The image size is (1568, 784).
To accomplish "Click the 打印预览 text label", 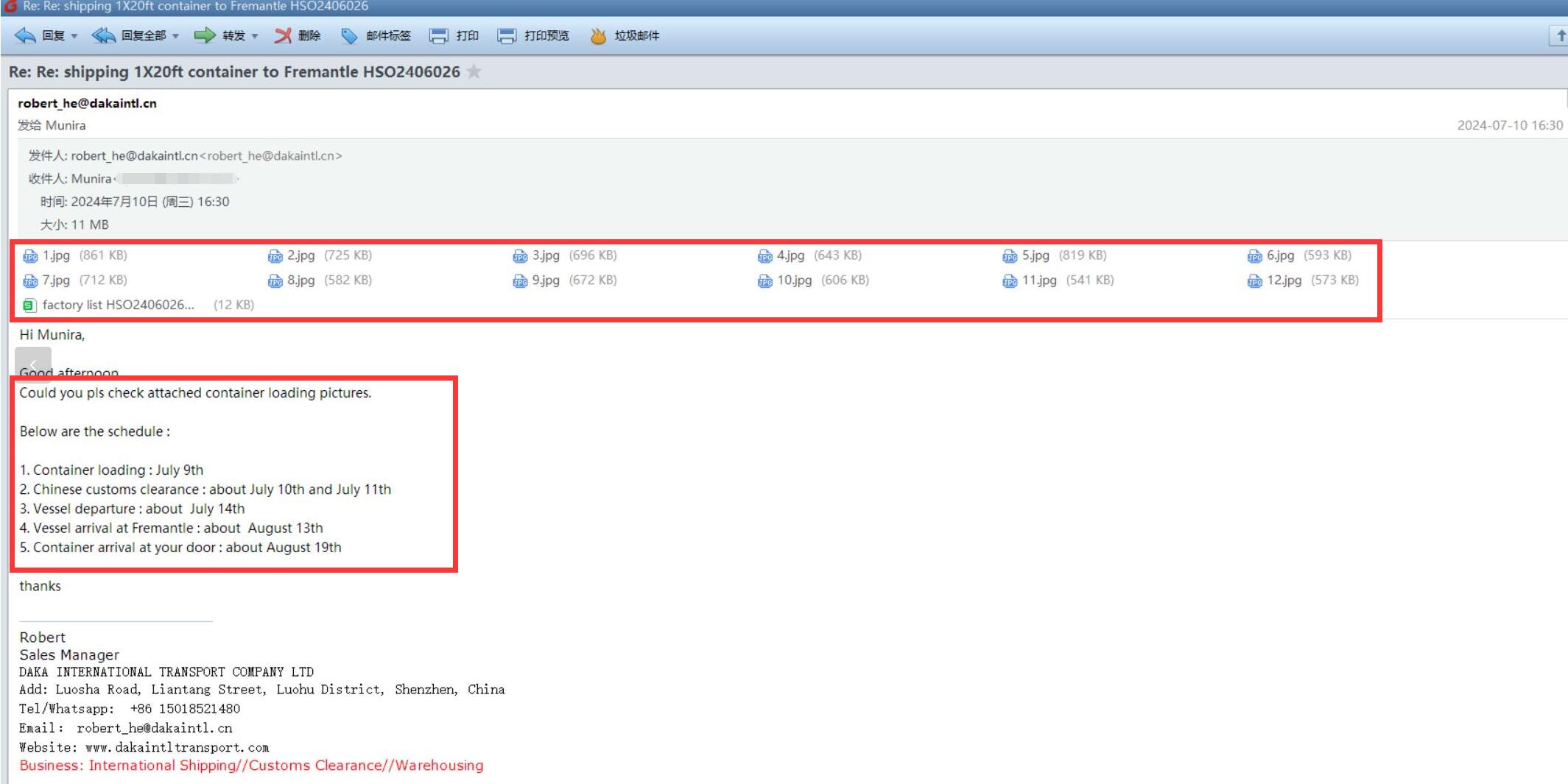I will [x=546, y=35].
